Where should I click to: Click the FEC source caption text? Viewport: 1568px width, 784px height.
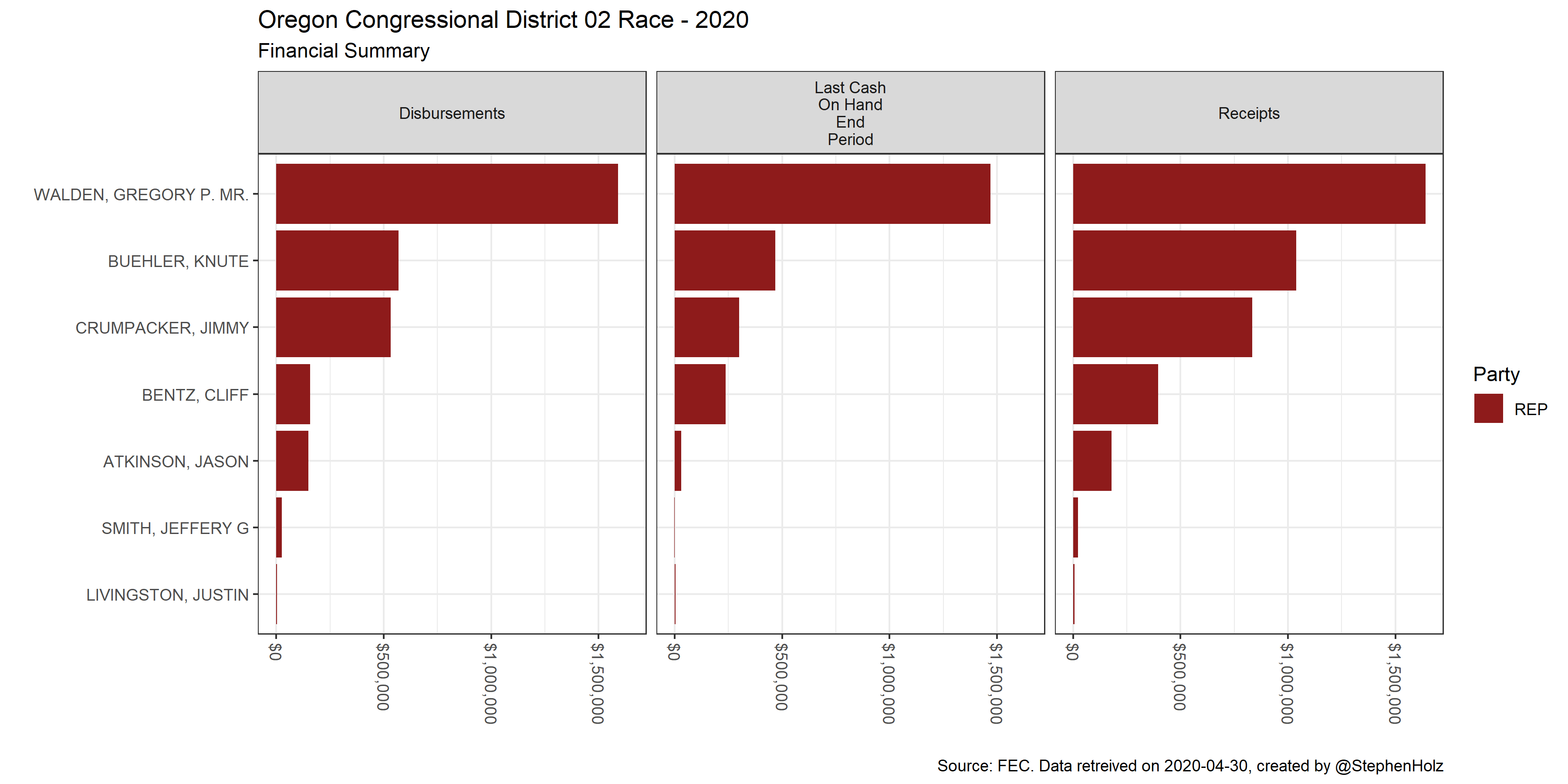point(1190,766)
